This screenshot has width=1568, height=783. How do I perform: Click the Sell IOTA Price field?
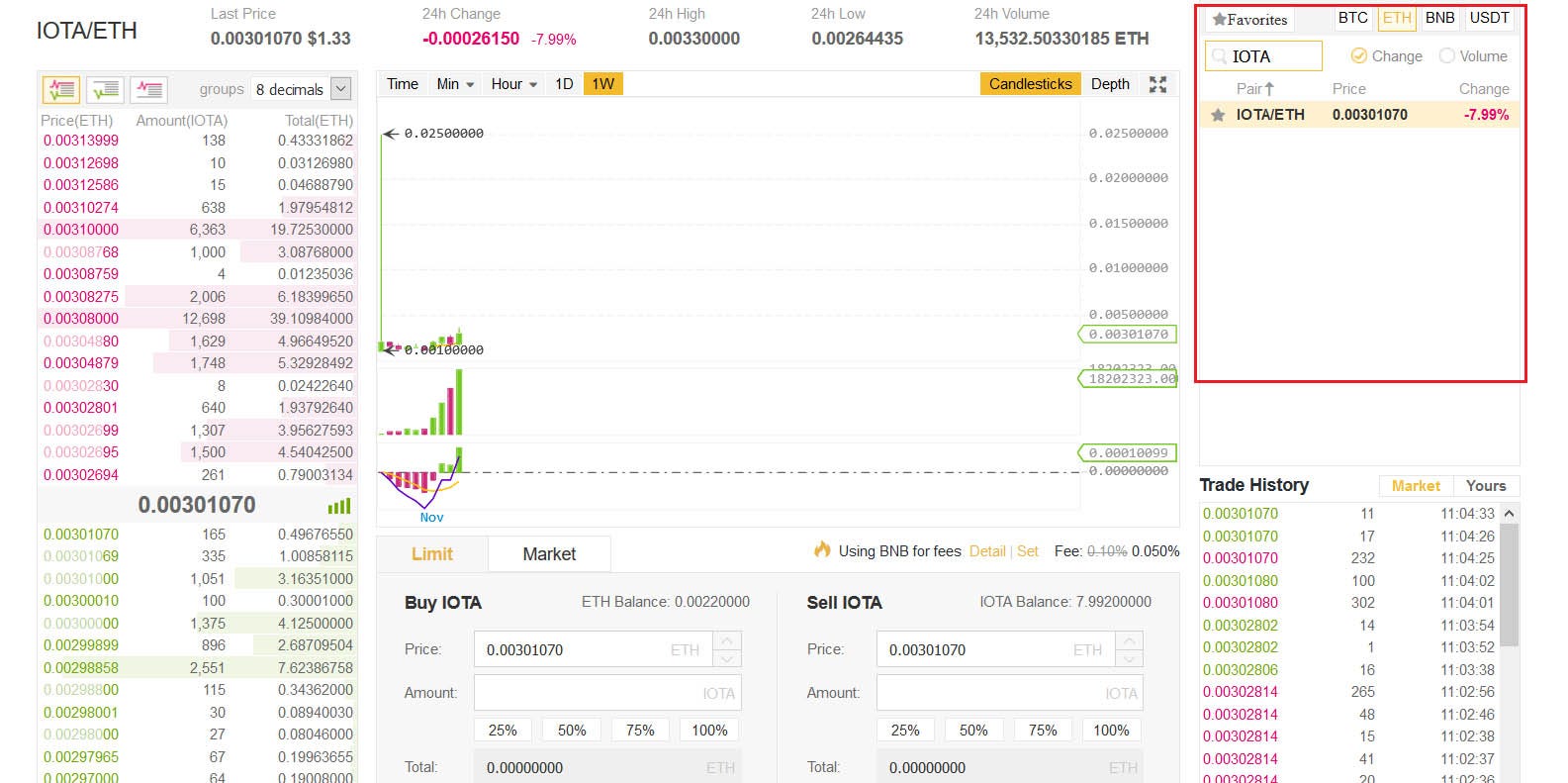pos(996,649)
